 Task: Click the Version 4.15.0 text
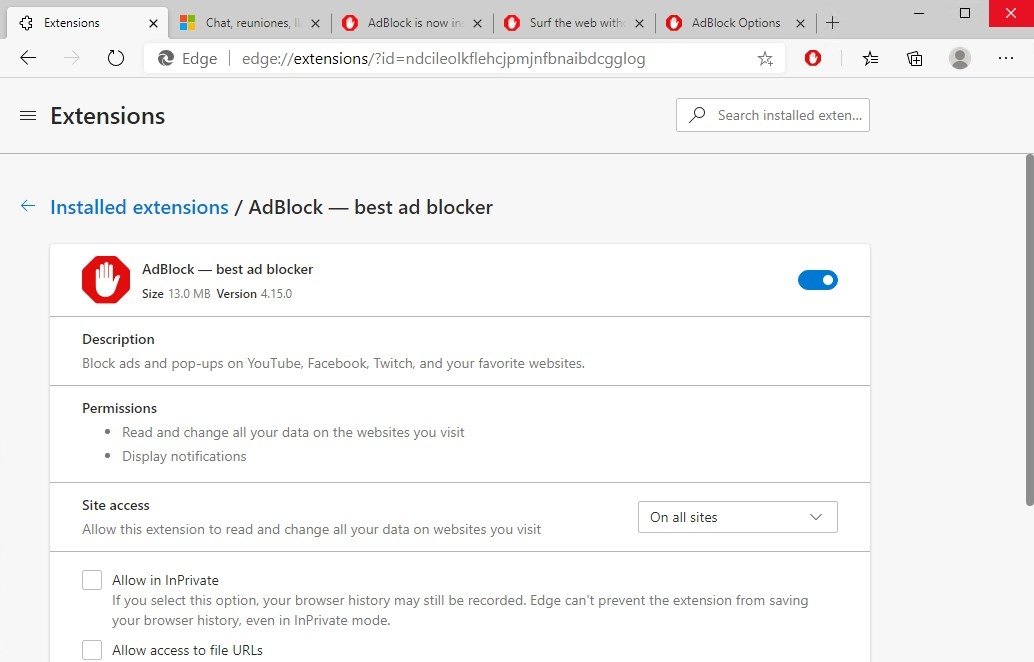pos(254,294)
